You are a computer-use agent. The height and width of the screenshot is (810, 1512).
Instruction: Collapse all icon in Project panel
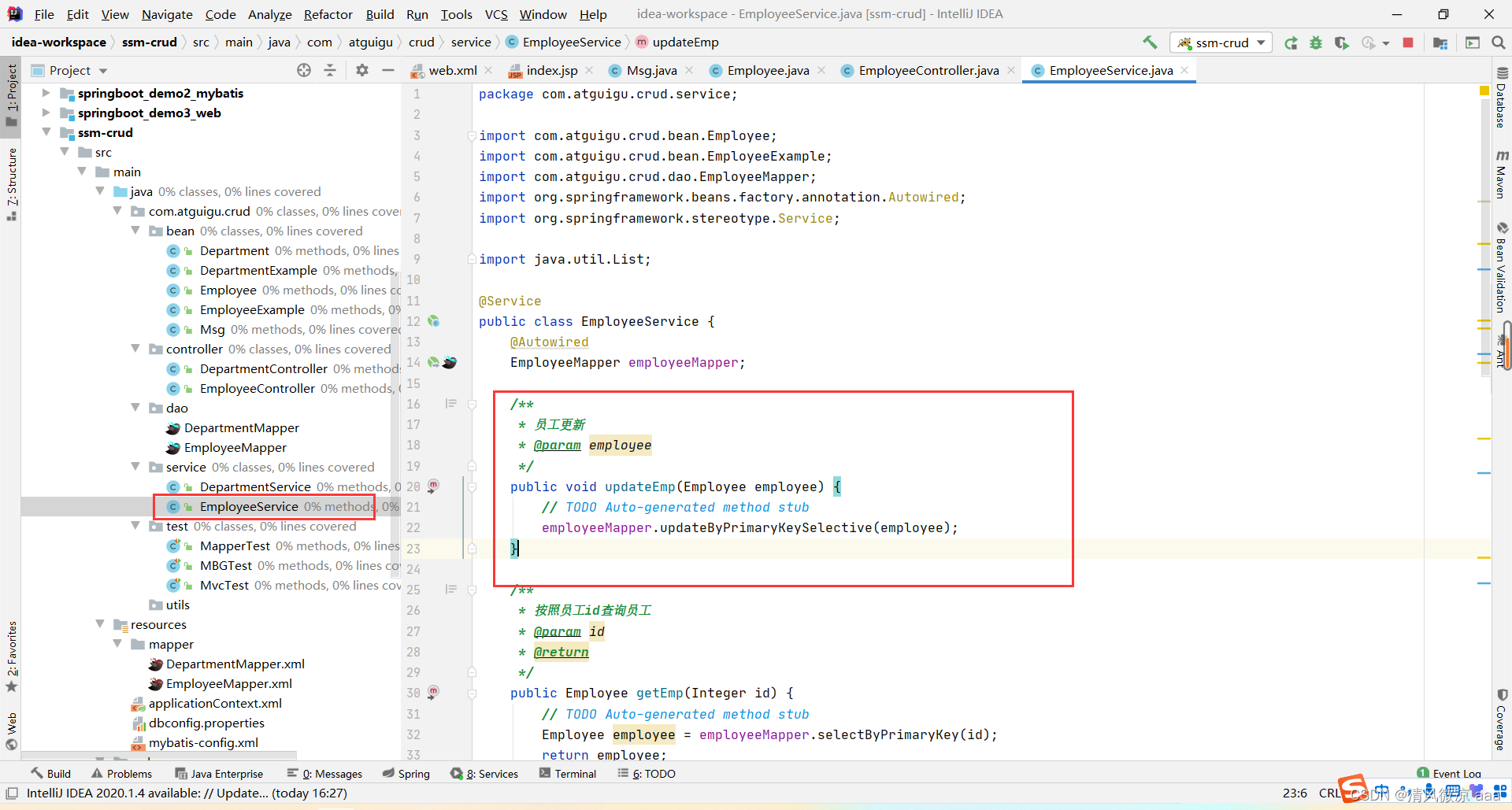(x=330, y=70)
